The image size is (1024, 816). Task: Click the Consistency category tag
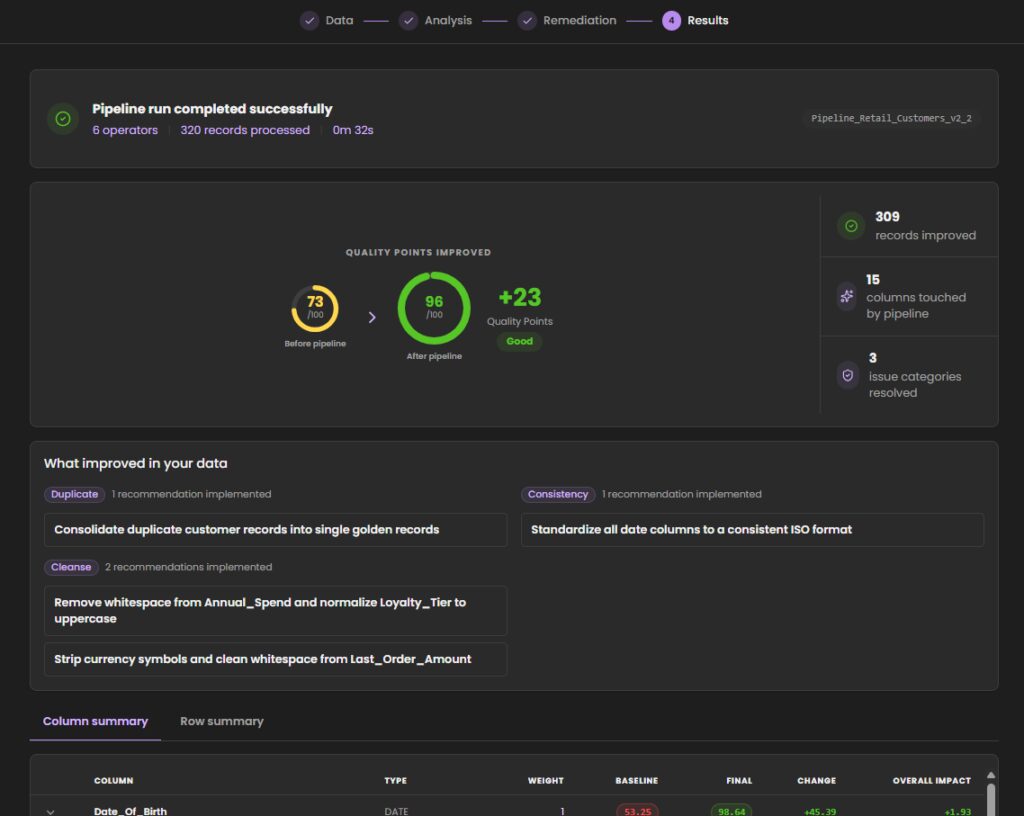(558, 494)
